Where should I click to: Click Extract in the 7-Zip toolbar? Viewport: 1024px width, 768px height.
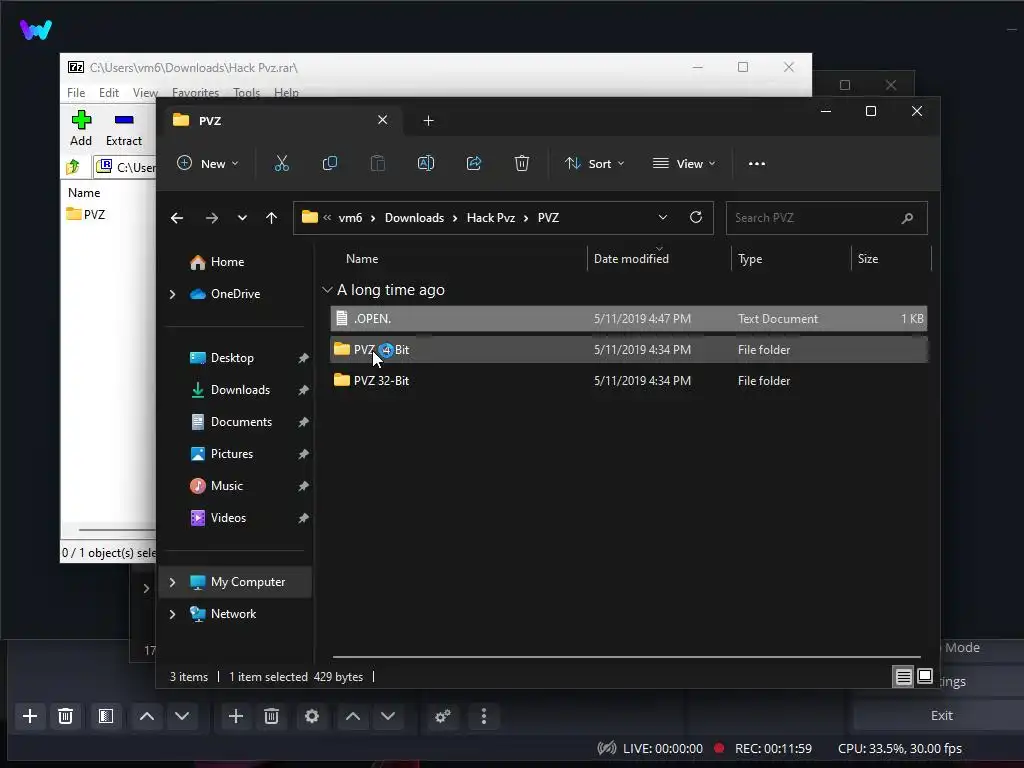[123, 128]
